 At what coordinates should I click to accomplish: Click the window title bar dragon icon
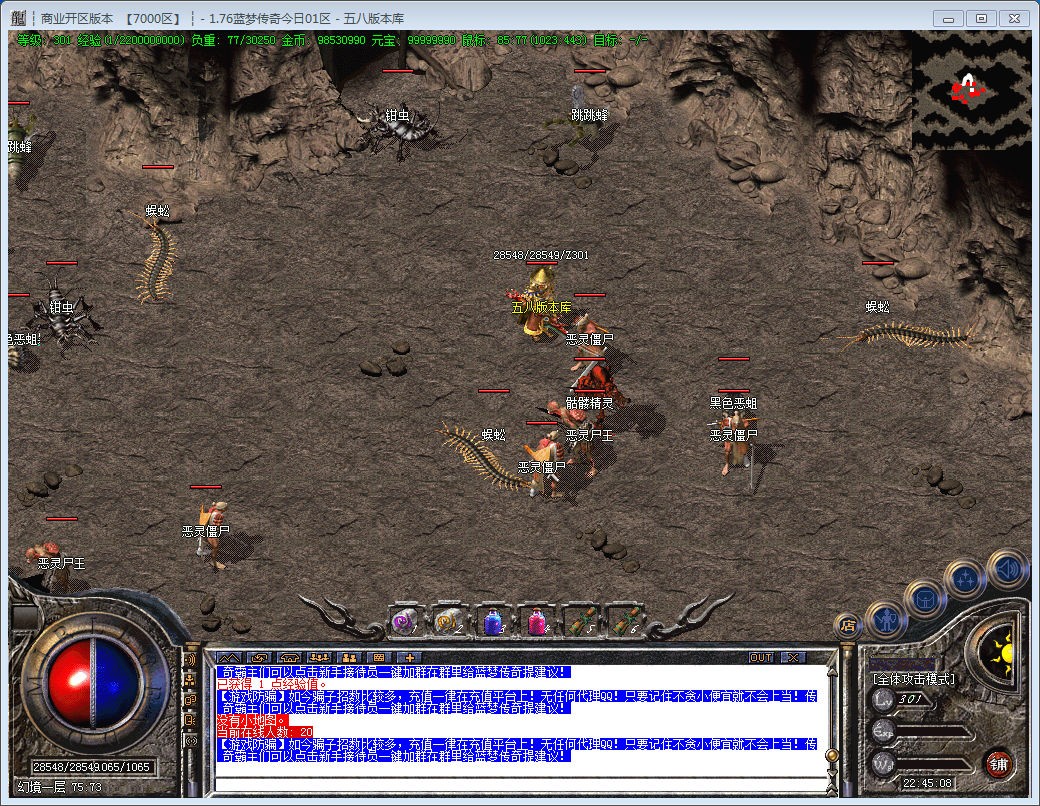point(19,19)
